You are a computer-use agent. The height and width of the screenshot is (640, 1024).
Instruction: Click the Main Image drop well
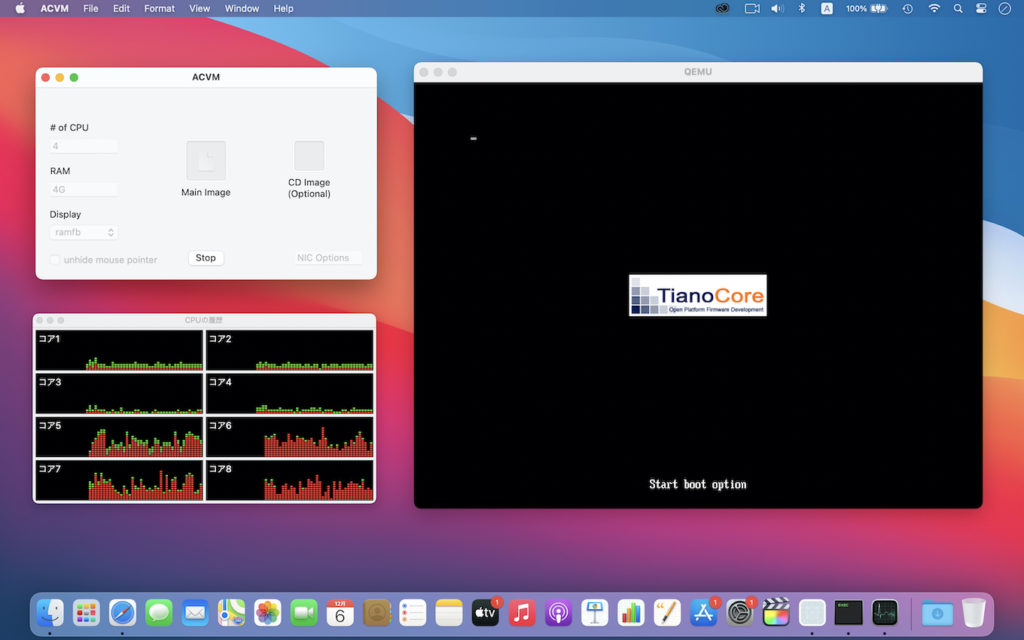point(206,160)
